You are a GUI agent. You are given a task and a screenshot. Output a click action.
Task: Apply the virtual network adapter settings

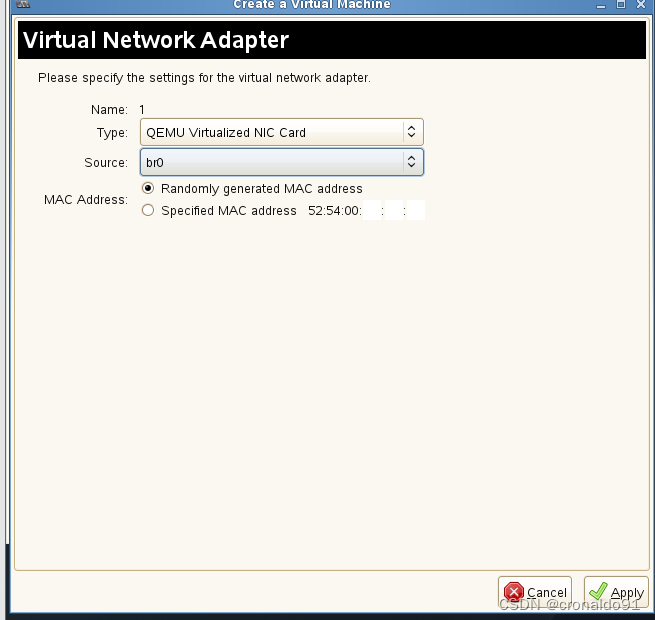pos(616,592)
